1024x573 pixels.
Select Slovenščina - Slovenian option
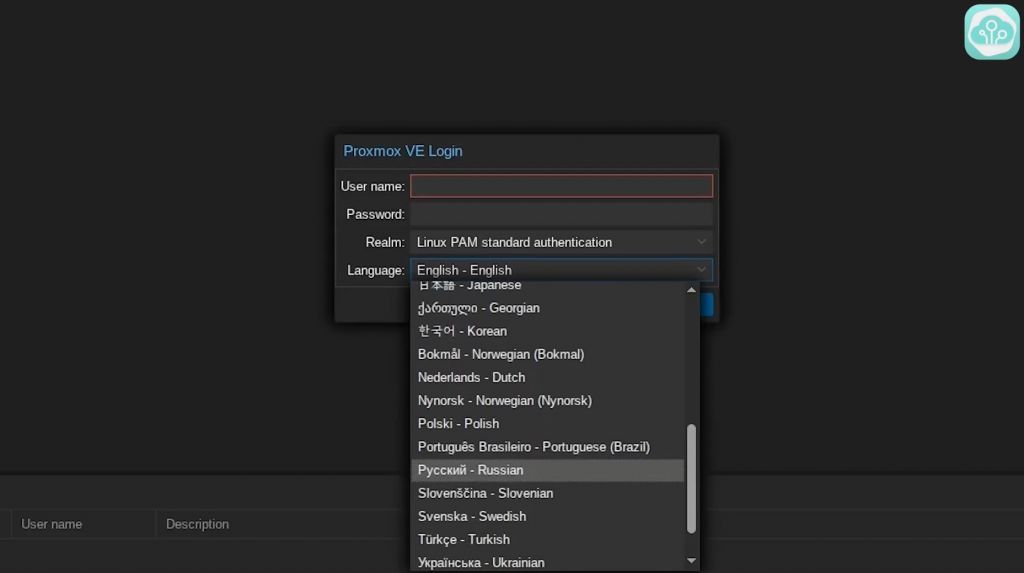[x=547, y=493]
